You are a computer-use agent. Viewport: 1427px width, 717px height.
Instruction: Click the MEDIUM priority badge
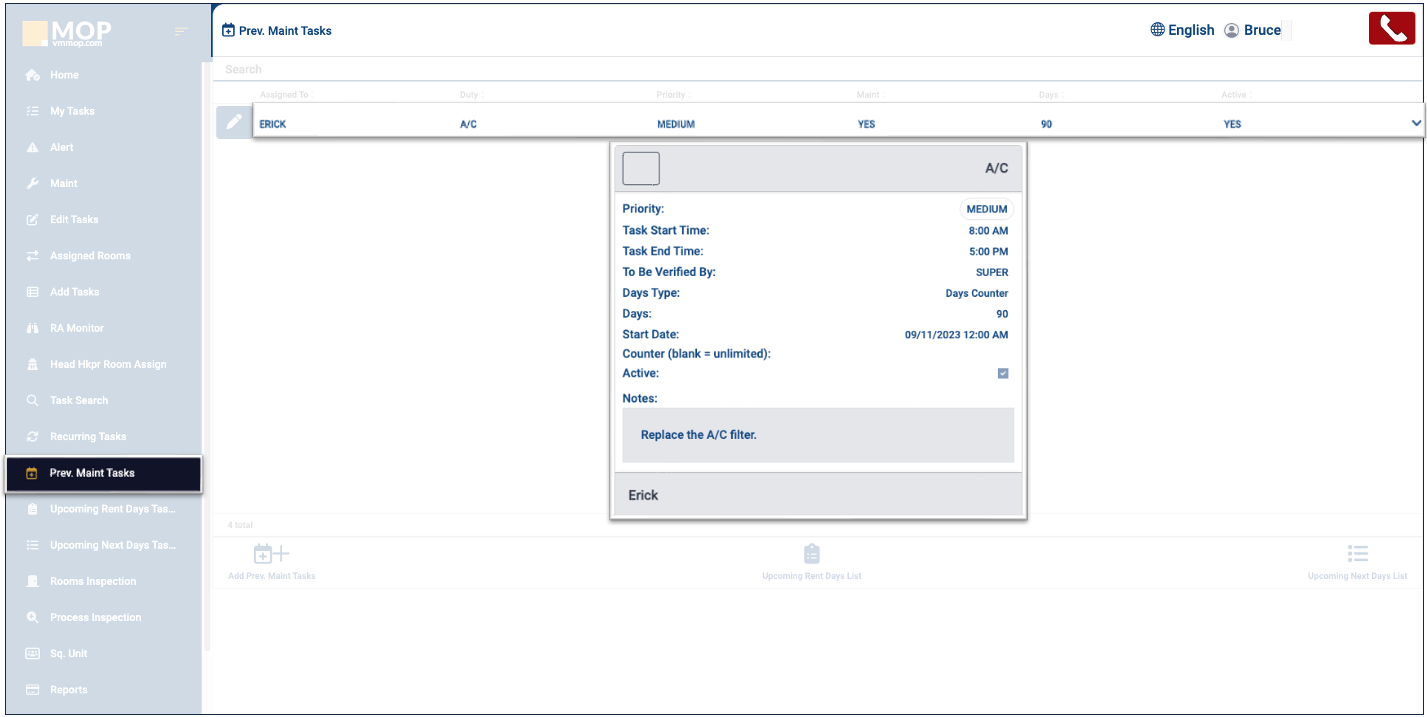pyautogui.click(x=986, y=209)
